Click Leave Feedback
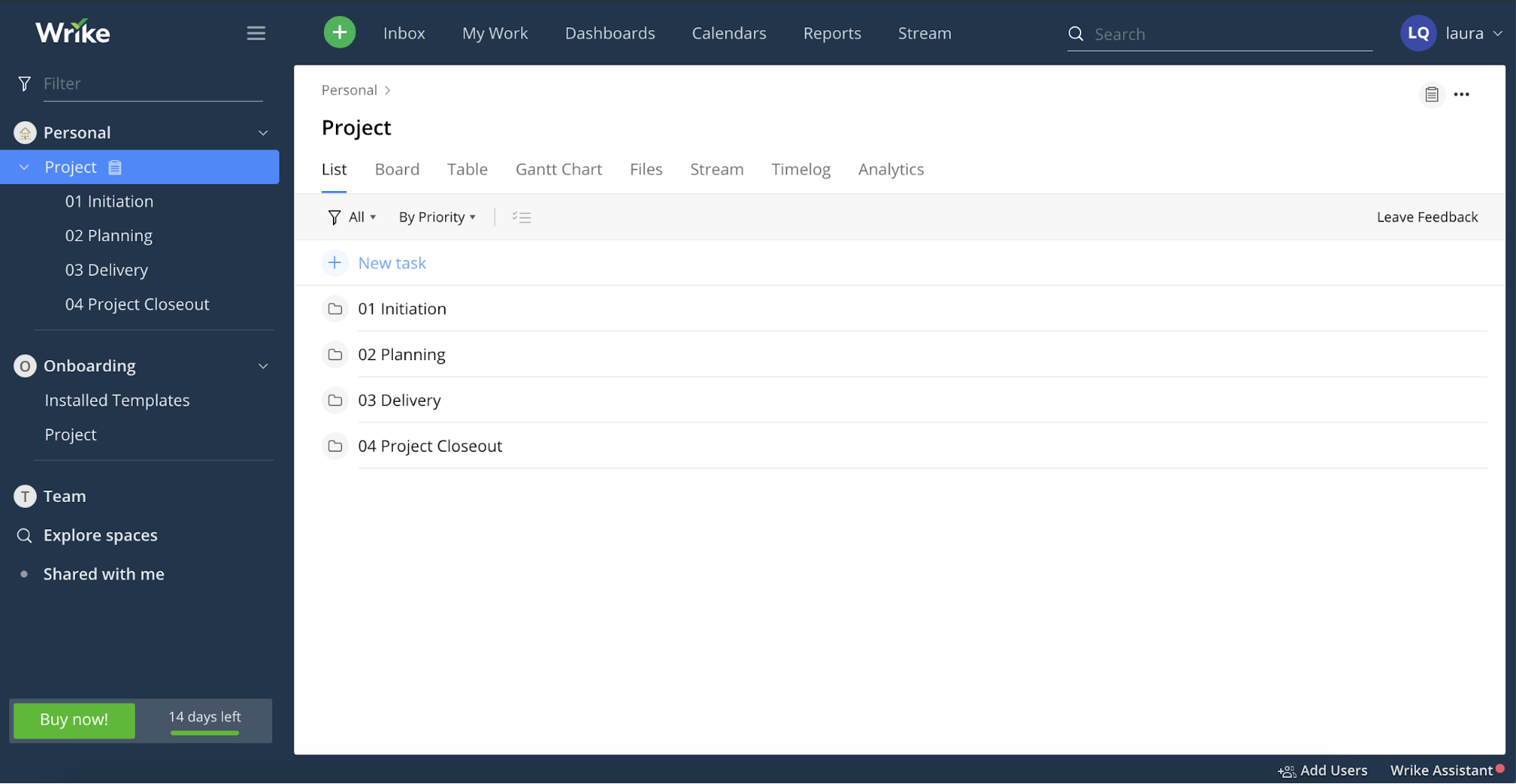 click(1427, 218)
